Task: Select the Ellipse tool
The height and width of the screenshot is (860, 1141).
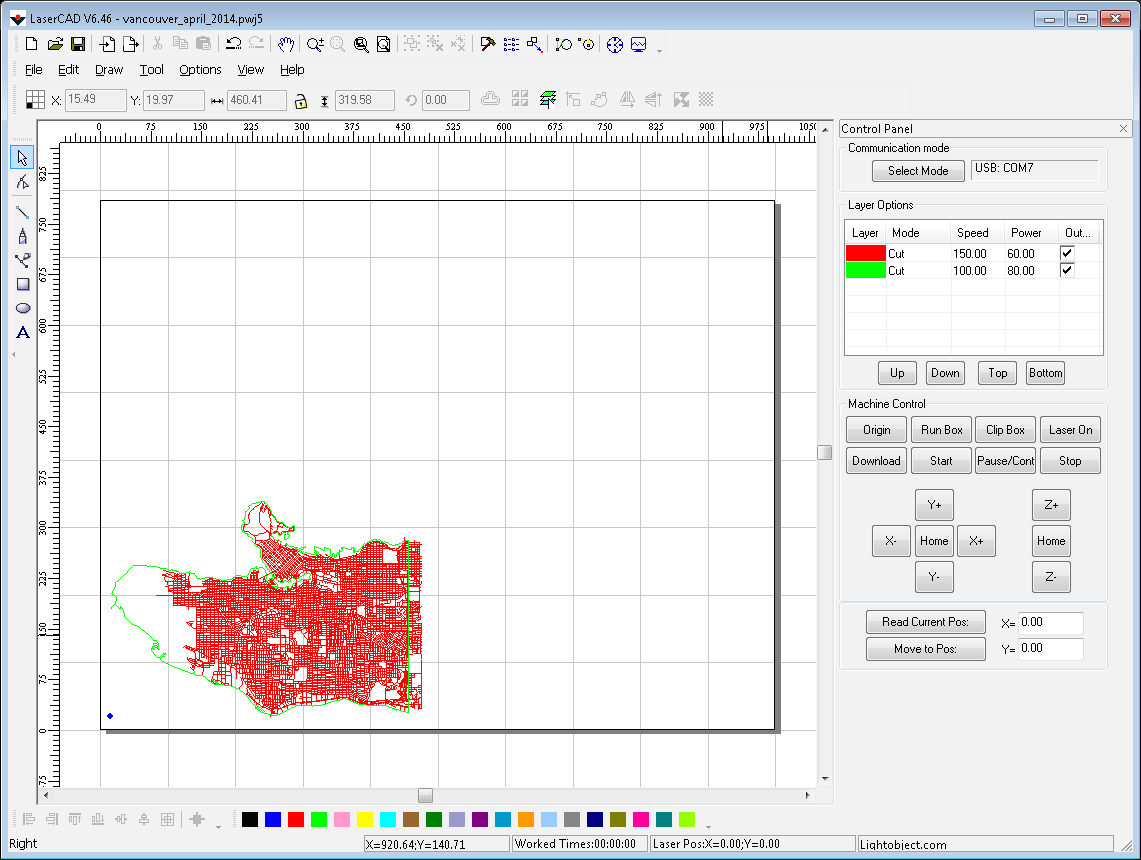Action: click(22, 308)
